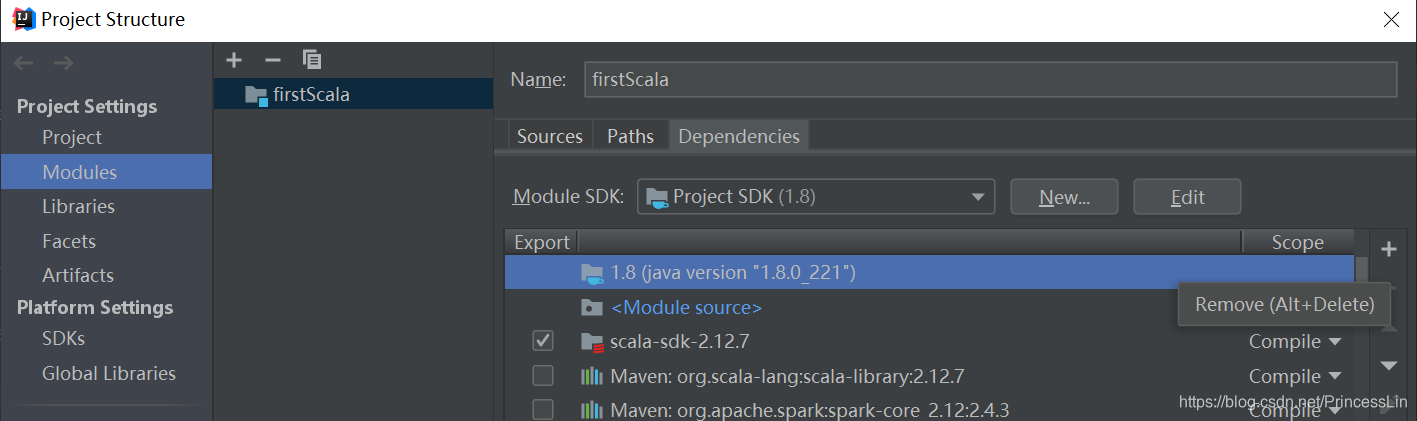Click the spark-core Maven library icon

tap(592, 410)
